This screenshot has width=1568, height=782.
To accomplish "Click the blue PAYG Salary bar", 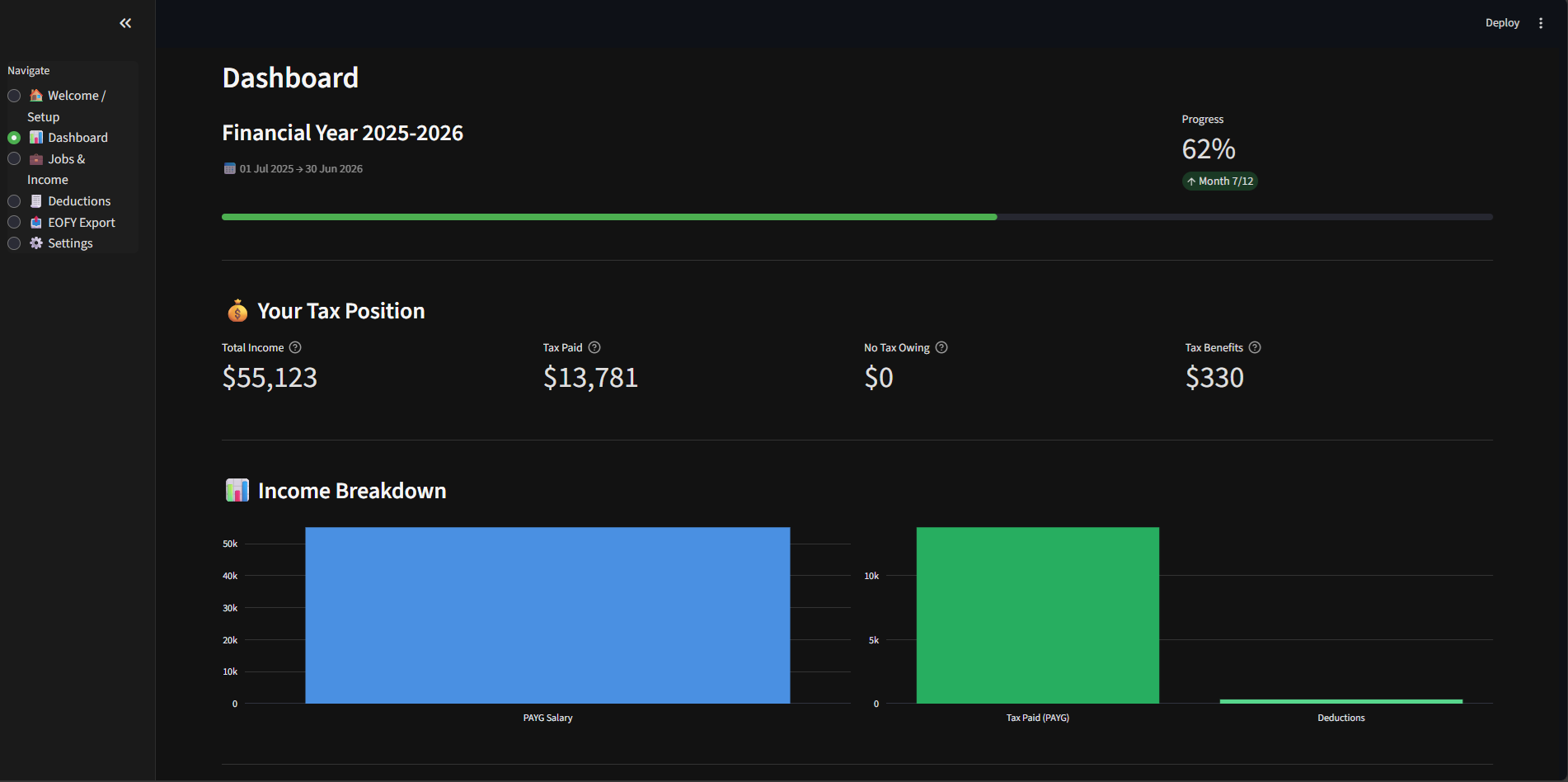I will pos(547,615).
